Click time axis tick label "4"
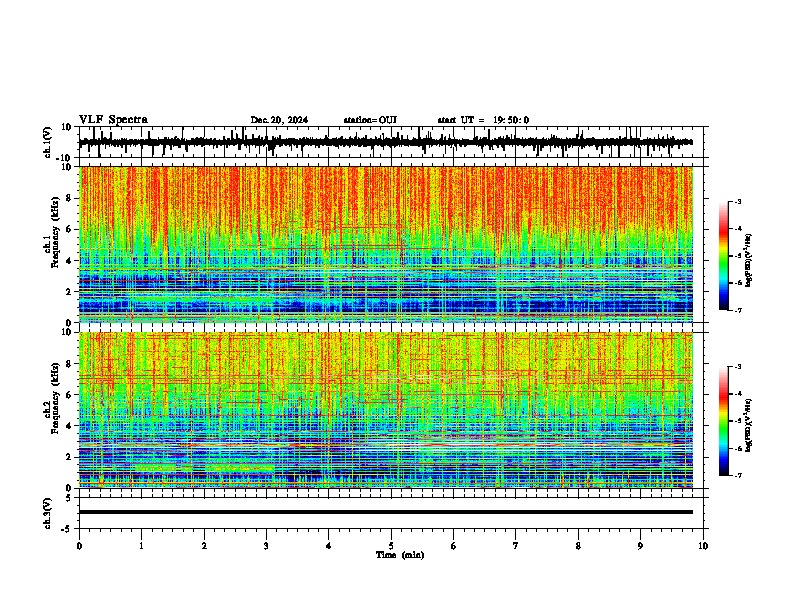Image resolution: width=792 pixels, height=612 pixels. pyautogui.click(x=329, y=546)
